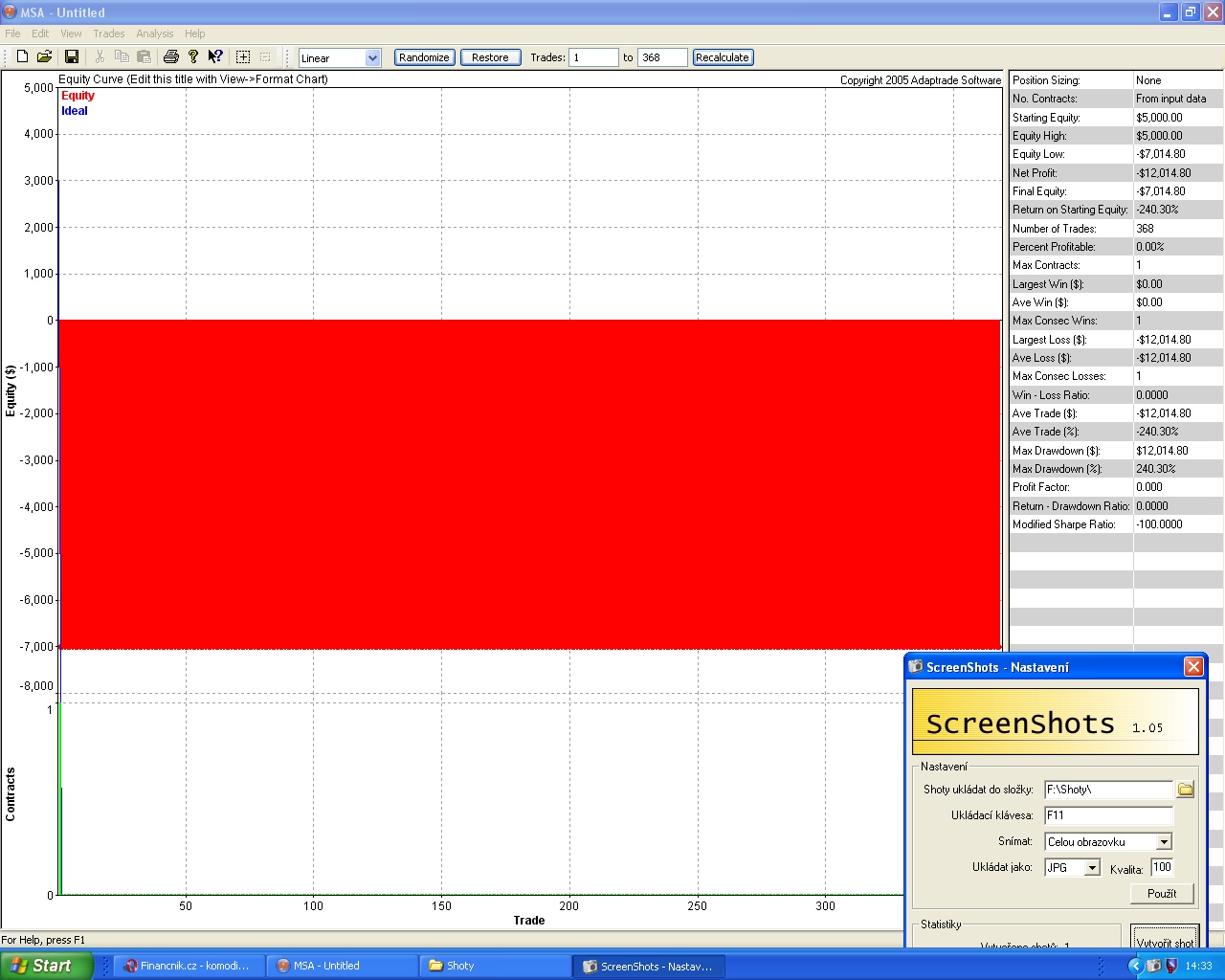1225x980 pixels.
Task: Click the folder browse icon beside F:\Shoty\ field
Action: 1186,790
